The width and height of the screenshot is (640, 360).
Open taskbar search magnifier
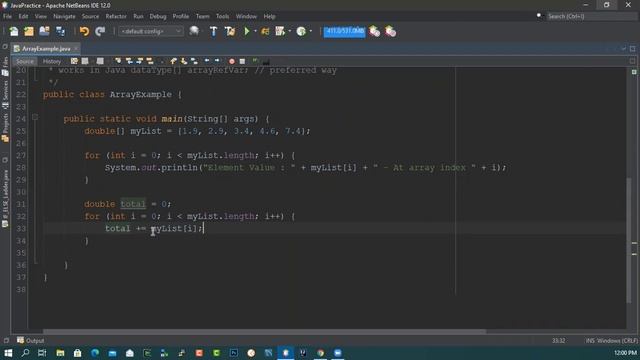tap(25, 353)
